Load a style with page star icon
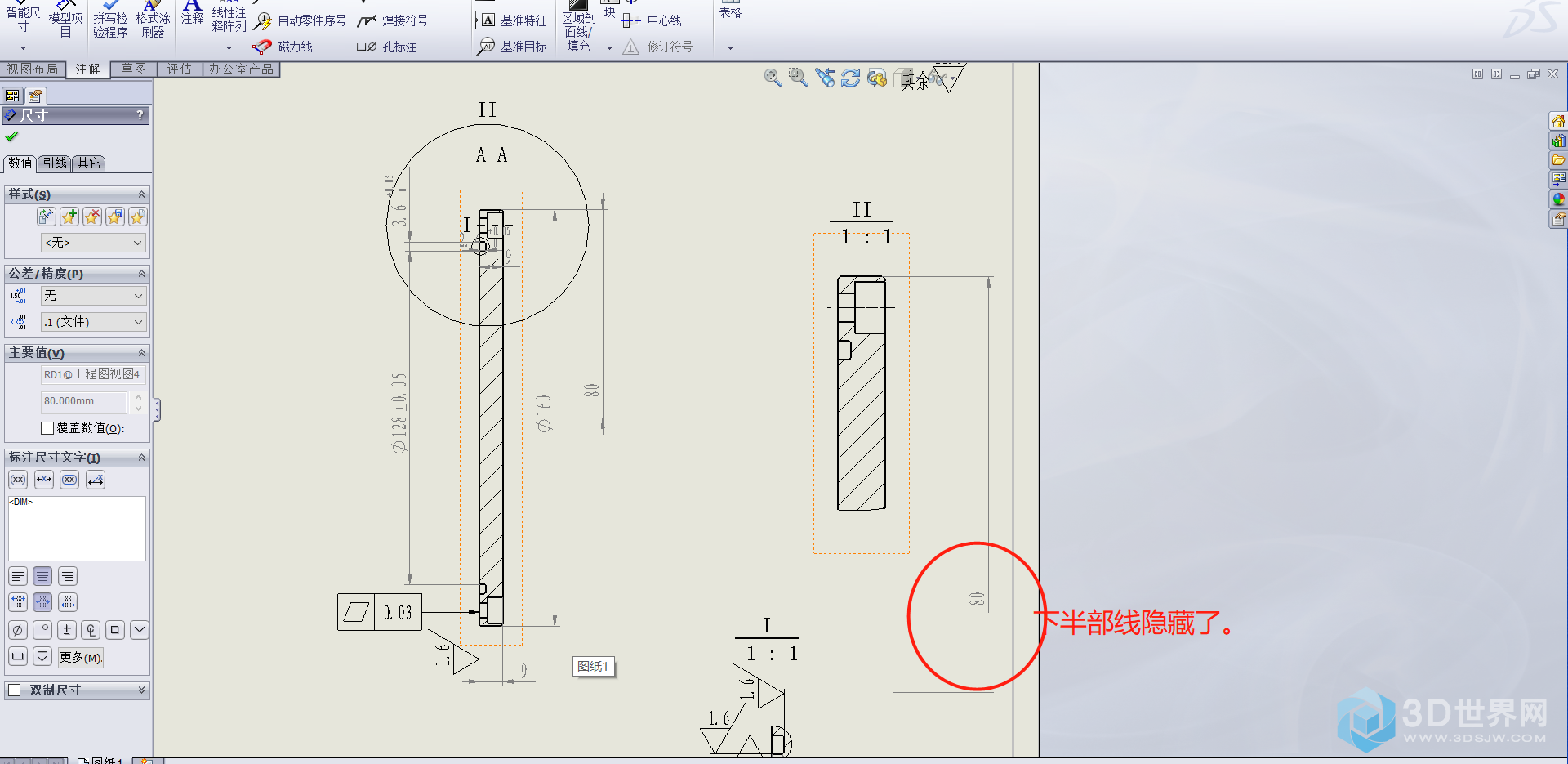 click(x=138, y=217)
